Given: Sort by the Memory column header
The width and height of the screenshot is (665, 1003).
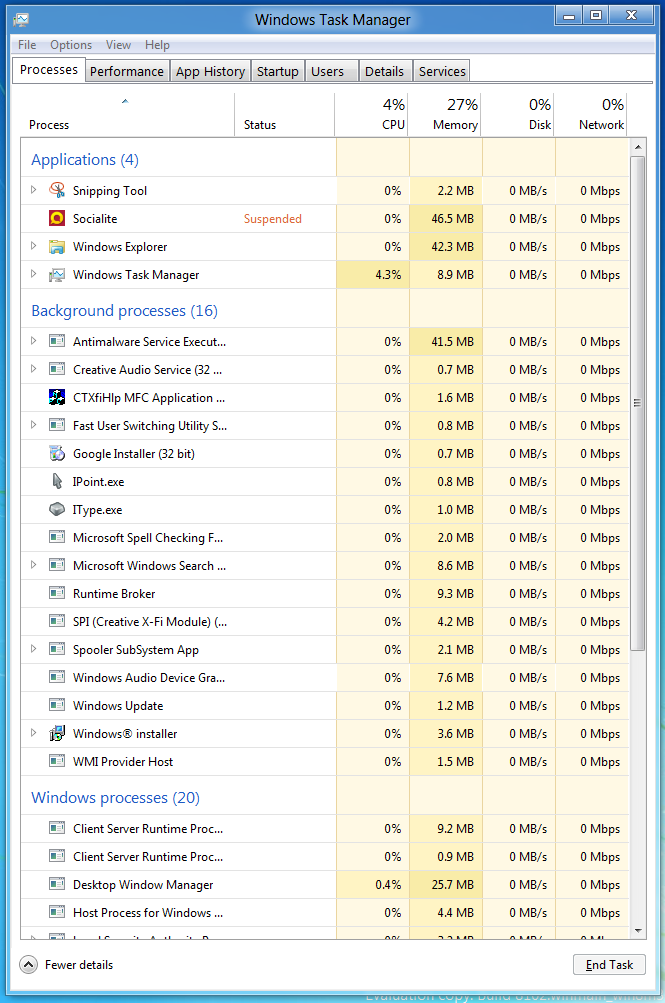Looking at the screenshot, I should coord(444,115).
